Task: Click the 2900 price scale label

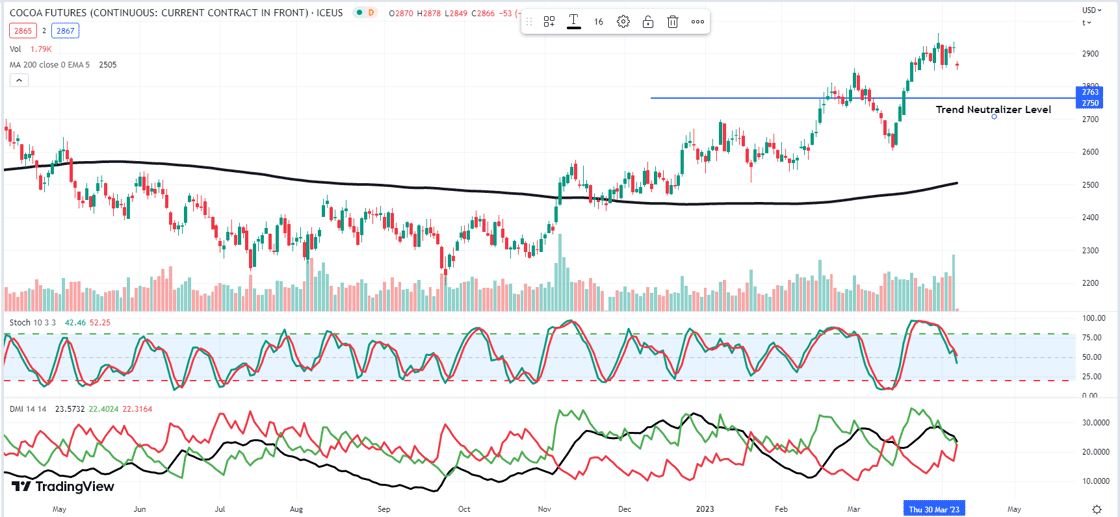Action: 1090,54
